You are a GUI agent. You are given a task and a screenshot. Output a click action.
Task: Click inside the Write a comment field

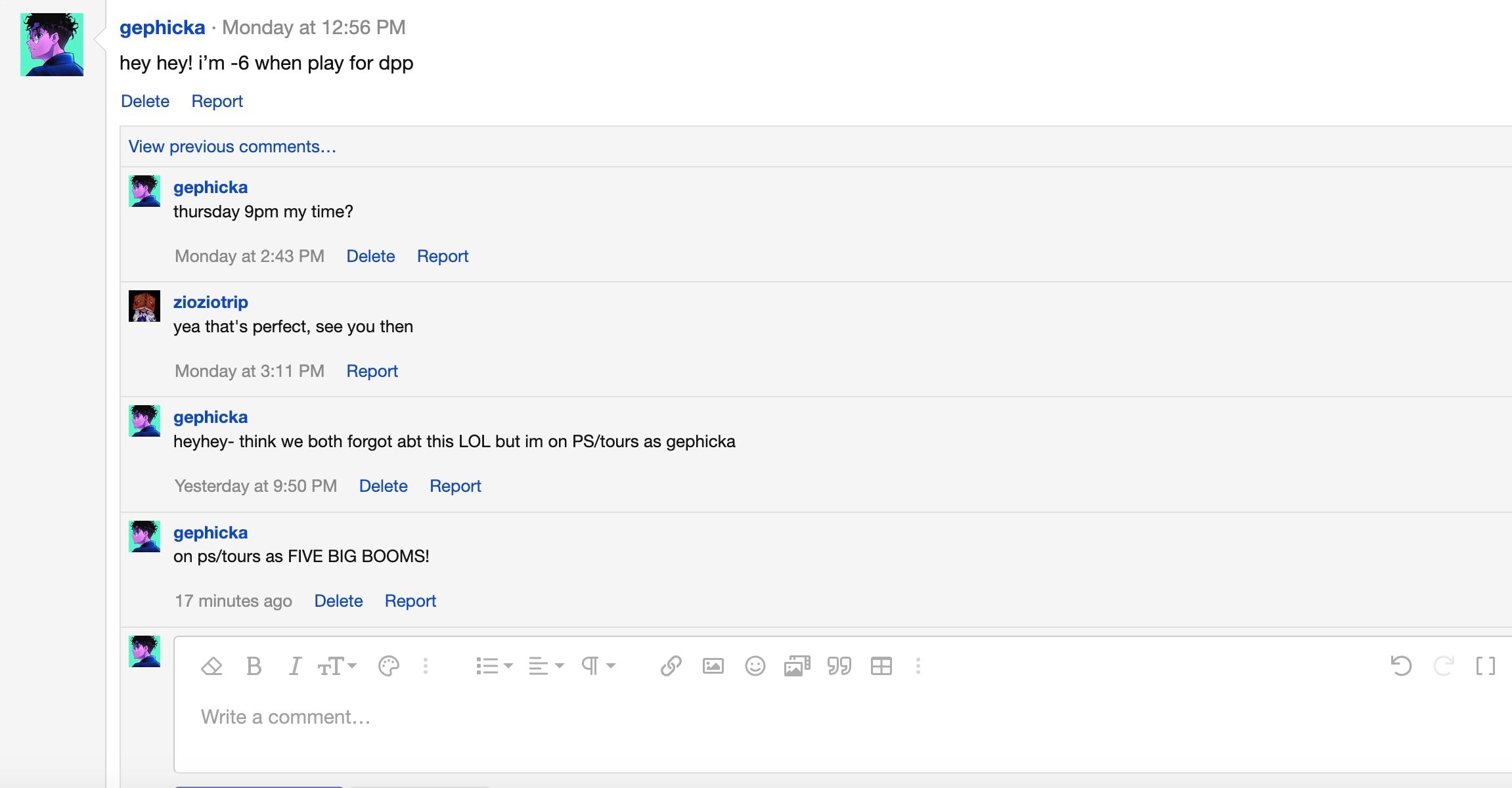click(843, 716)
